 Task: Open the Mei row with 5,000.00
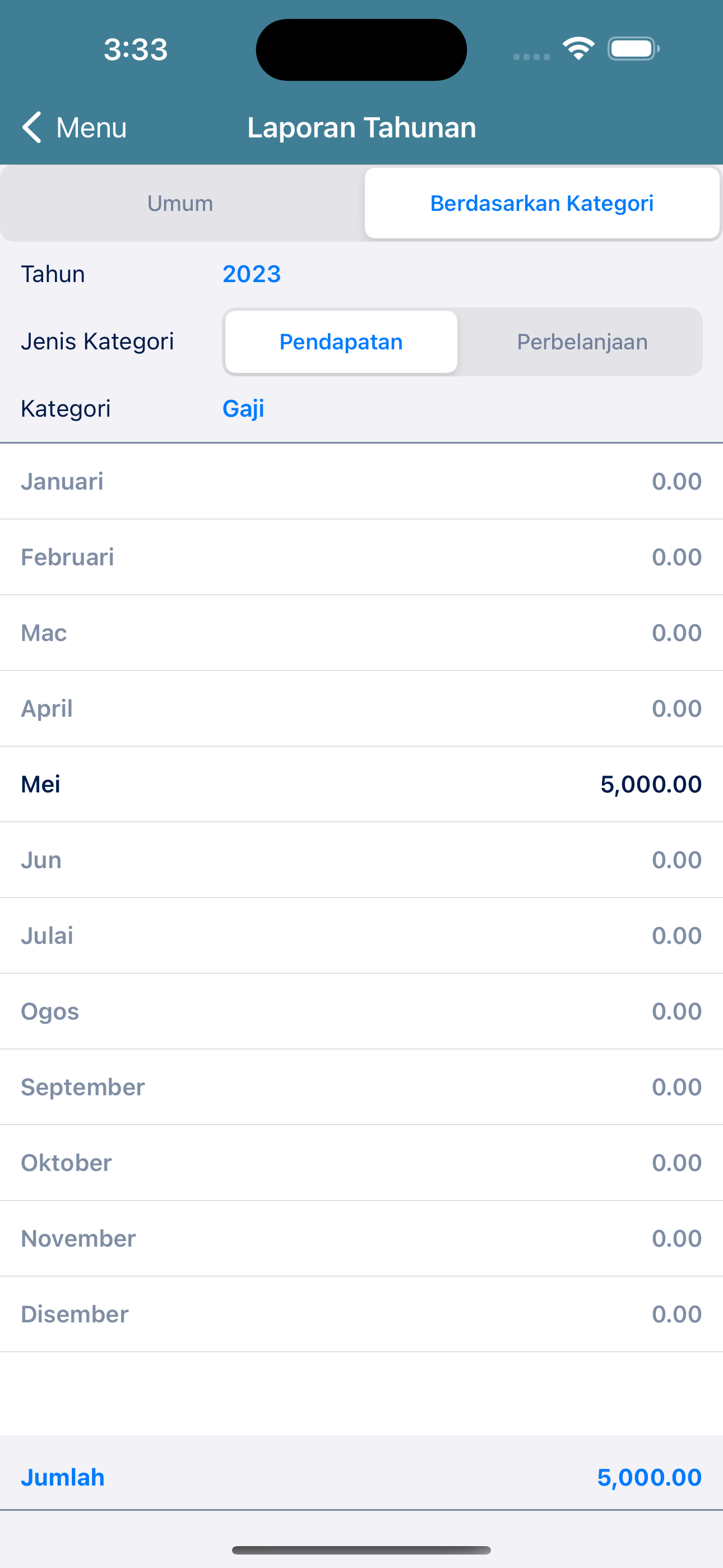[x=361, y=784]
